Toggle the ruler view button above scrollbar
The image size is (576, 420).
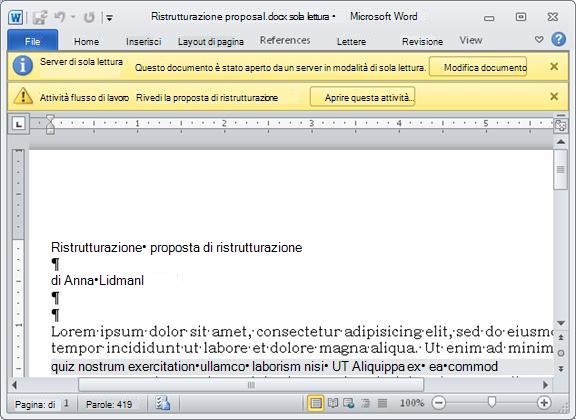(x=561, y=126)
